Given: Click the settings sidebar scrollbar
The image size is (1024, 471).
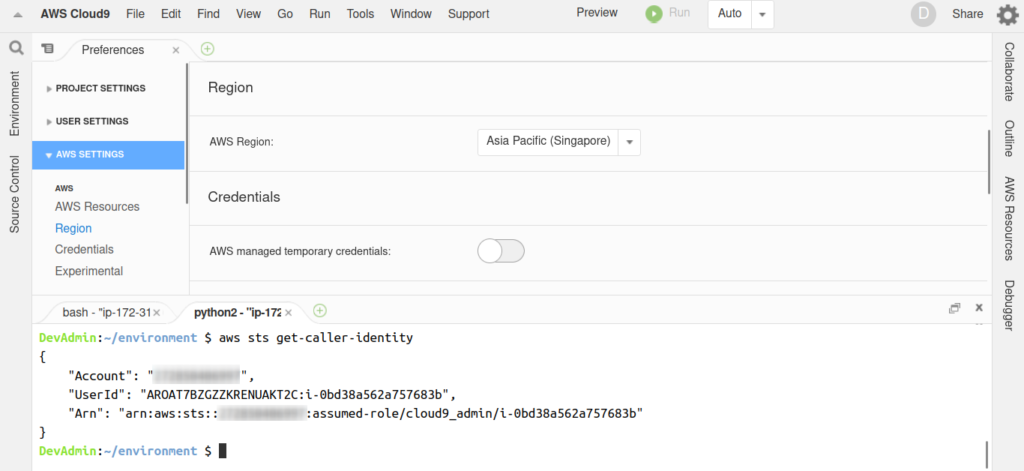Looking at the screenshot, I should 186,133.
